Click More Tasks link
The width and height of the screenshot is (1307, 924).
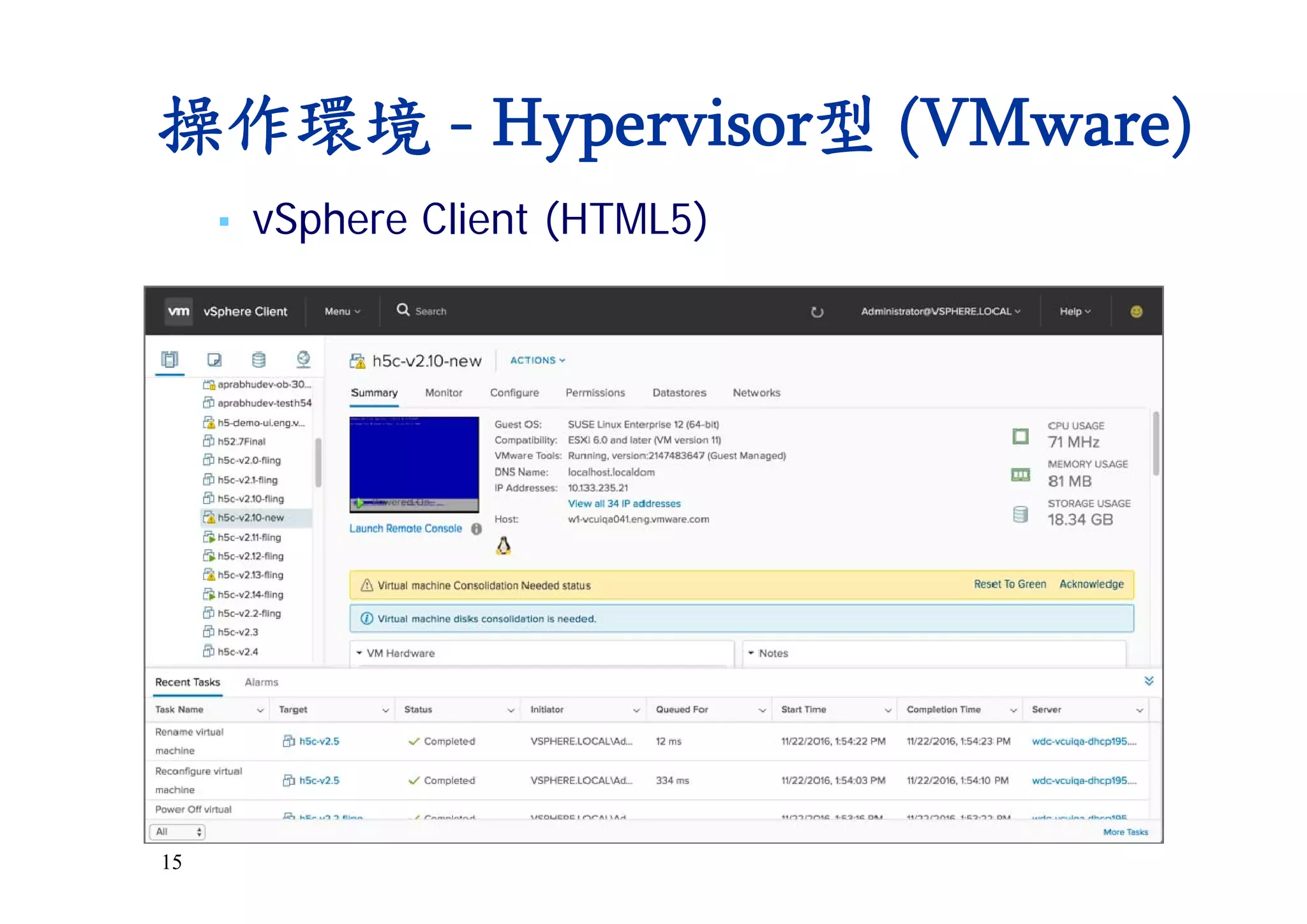[1125, 831]
